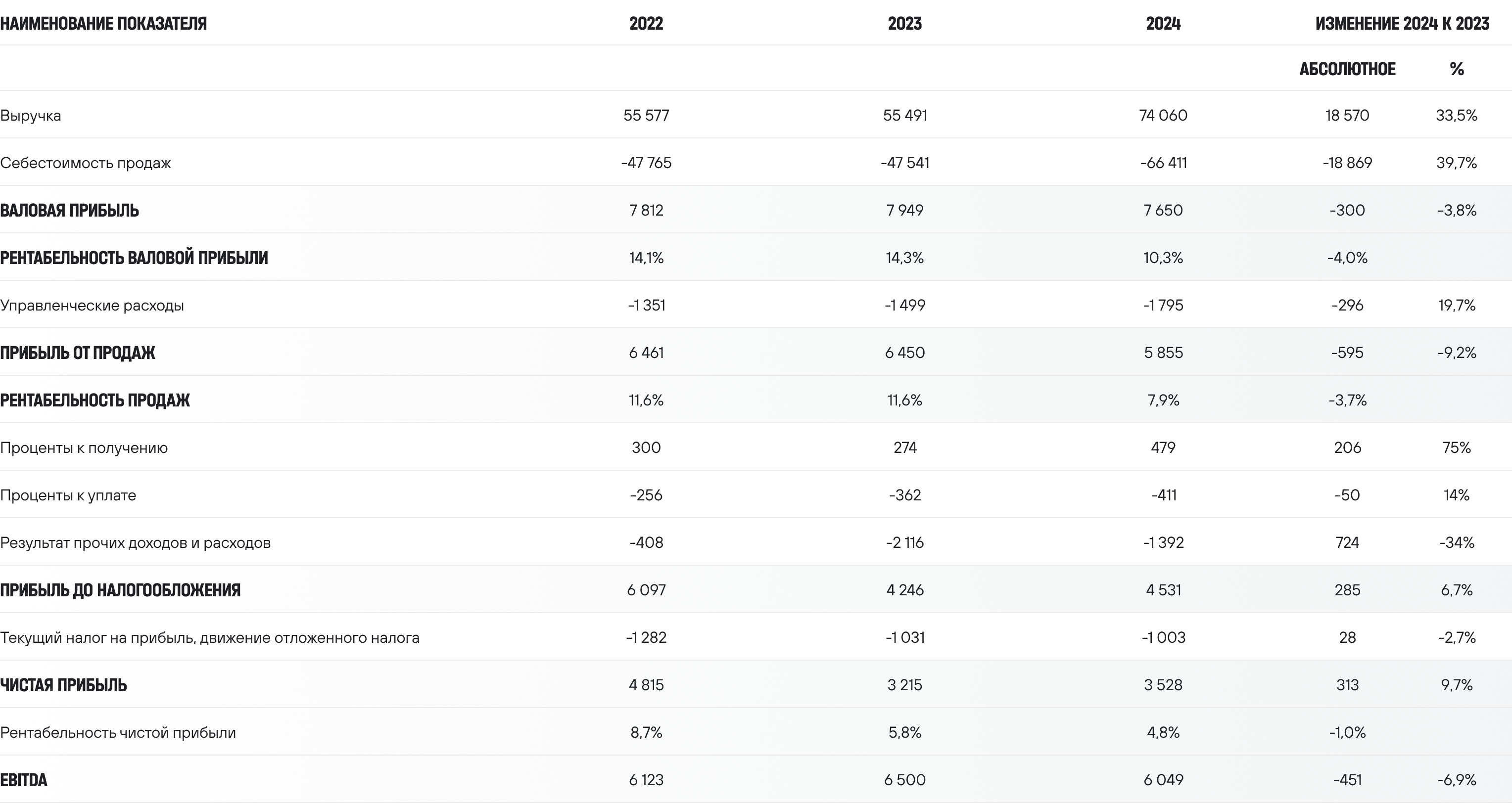Select the АБСОЛЮТНОЕ sub-header
Screen dimensions: 1512x803
tap(1347, 69)
